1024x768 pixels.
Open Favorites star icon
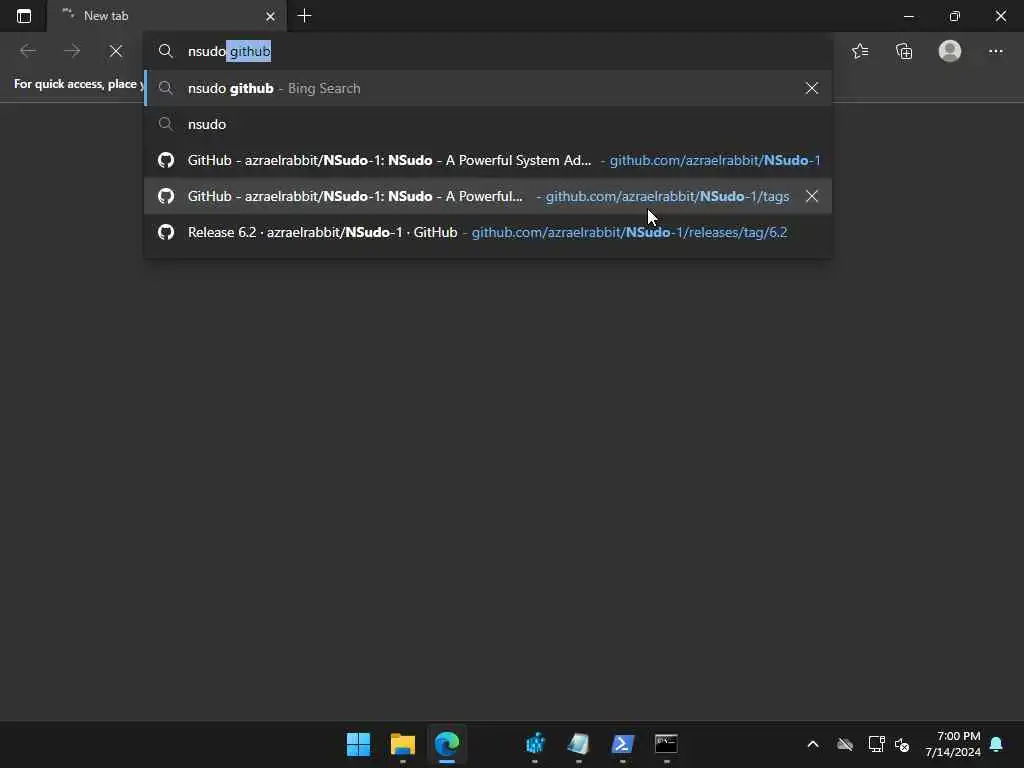860,51
